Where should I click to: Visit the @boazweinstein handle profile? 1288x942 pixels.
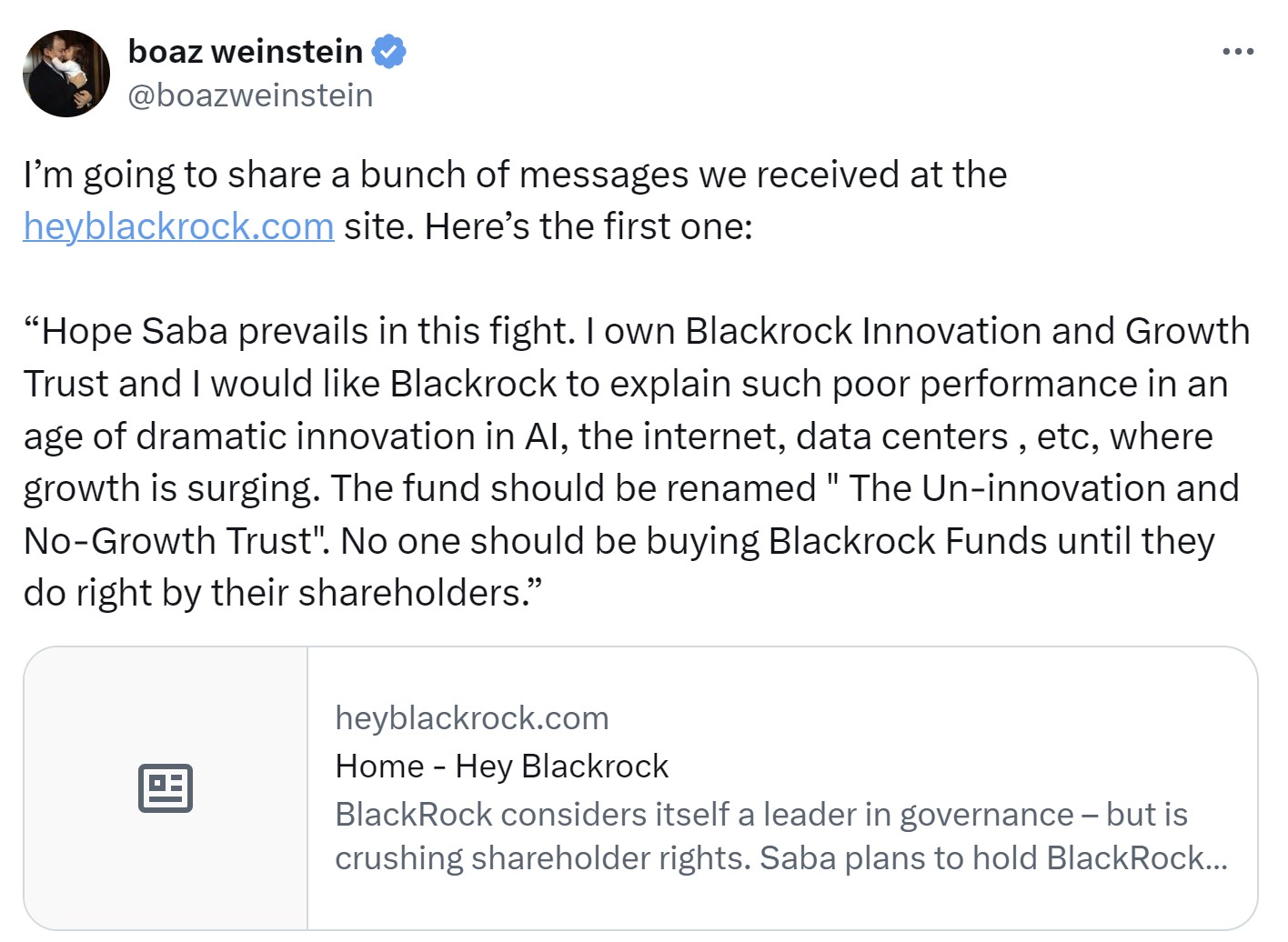click(x=250, y=95)
